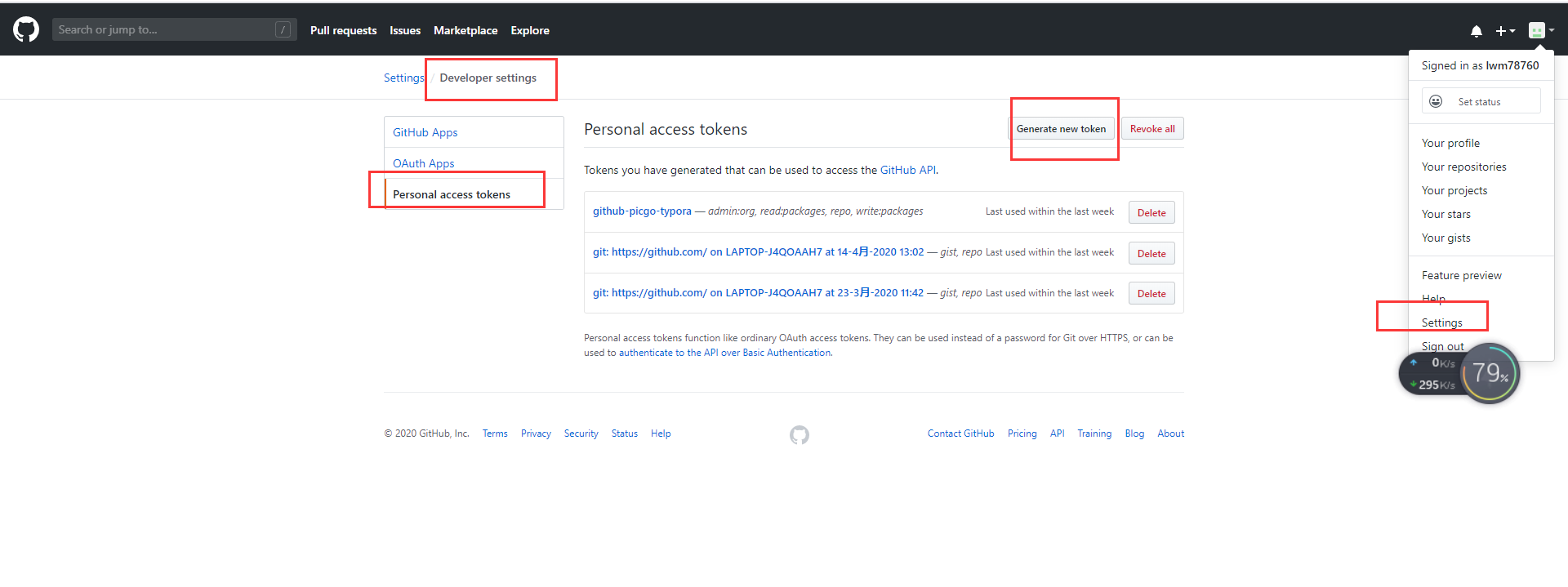1568x587 pixels.
Task: Delete the github-picgo-typora token
Action: tap(1151, 212)
